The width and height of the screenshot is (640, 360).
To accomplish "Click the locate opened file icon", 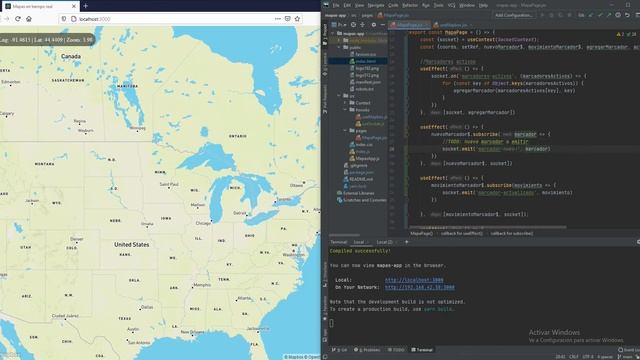I will pos(353,25).
